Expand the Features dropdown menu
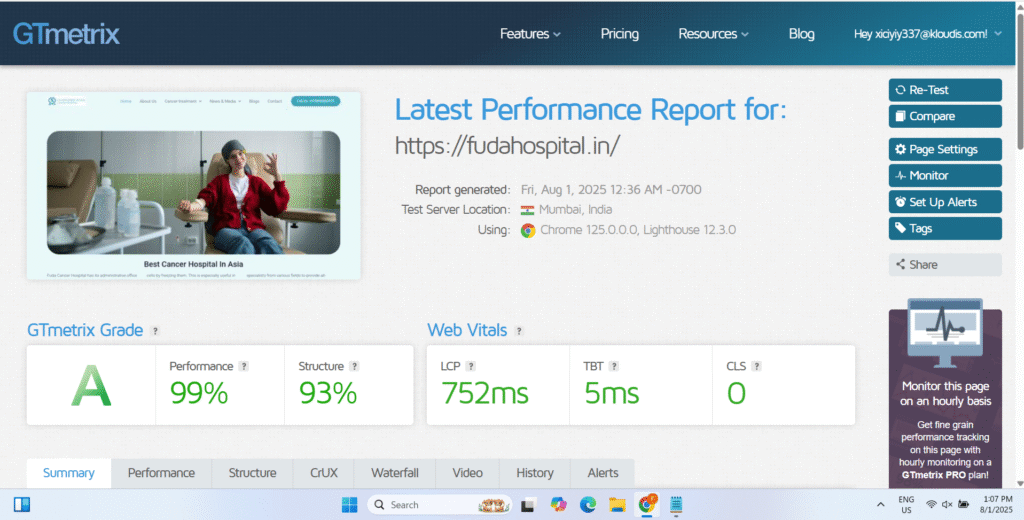 (530, 34)
